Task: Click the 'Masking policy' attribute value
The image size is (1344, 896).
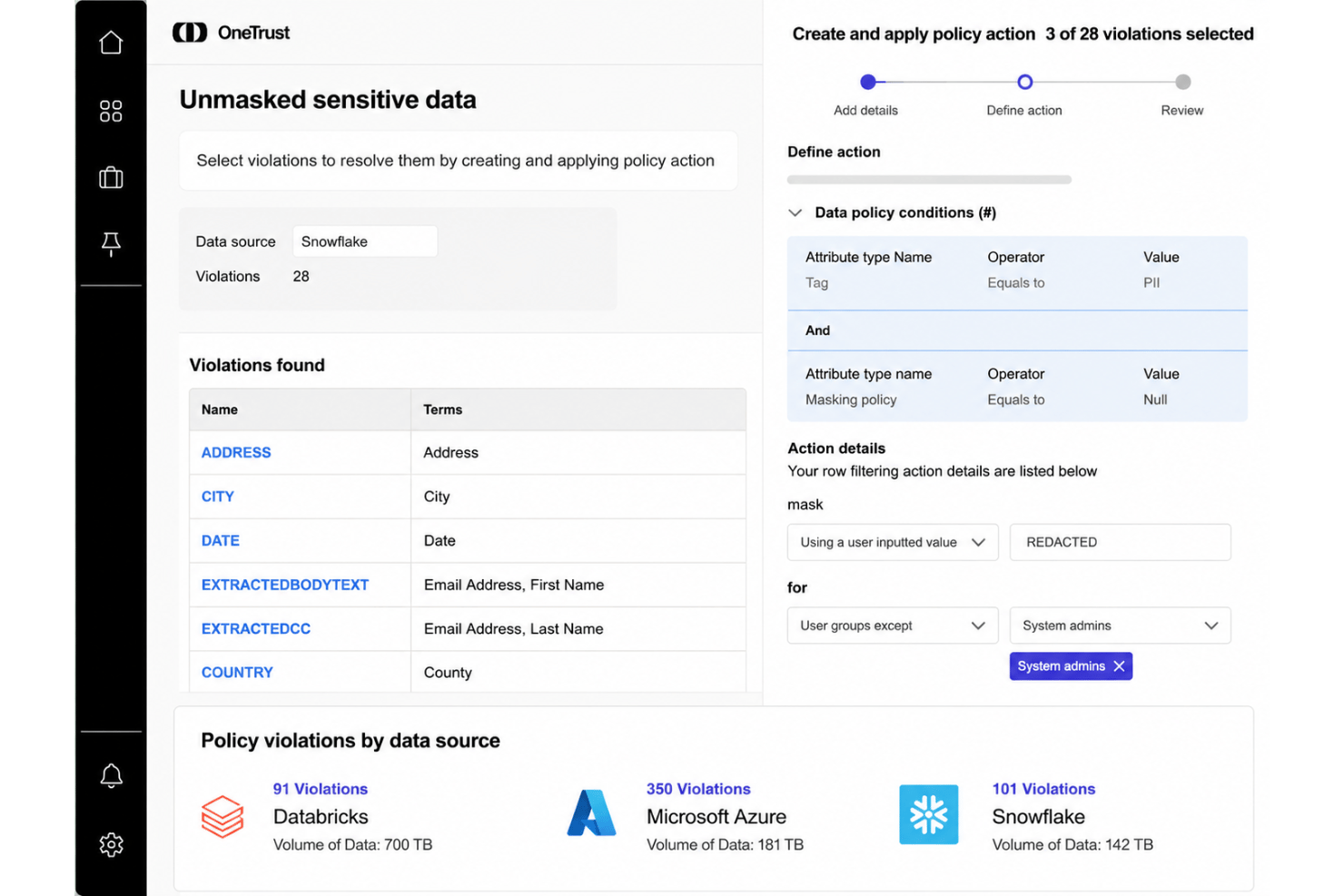Action: click(x=851, y=399)
